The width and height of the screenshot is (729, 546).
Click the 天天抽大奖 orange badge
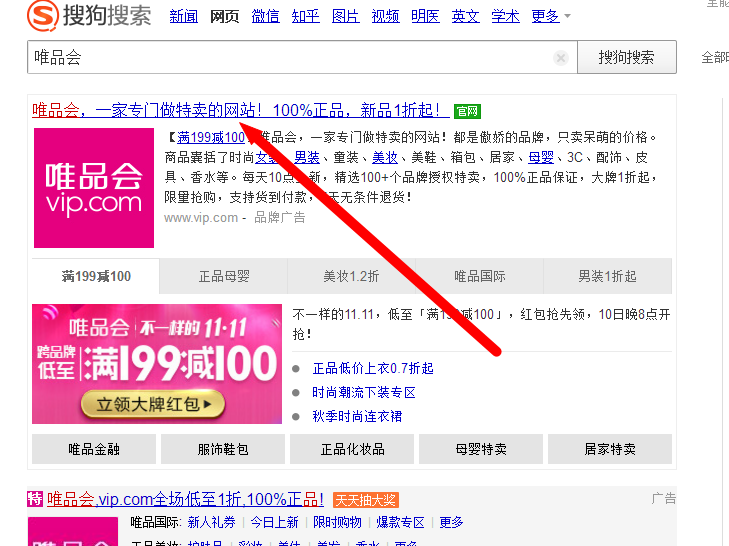[366, 500]
